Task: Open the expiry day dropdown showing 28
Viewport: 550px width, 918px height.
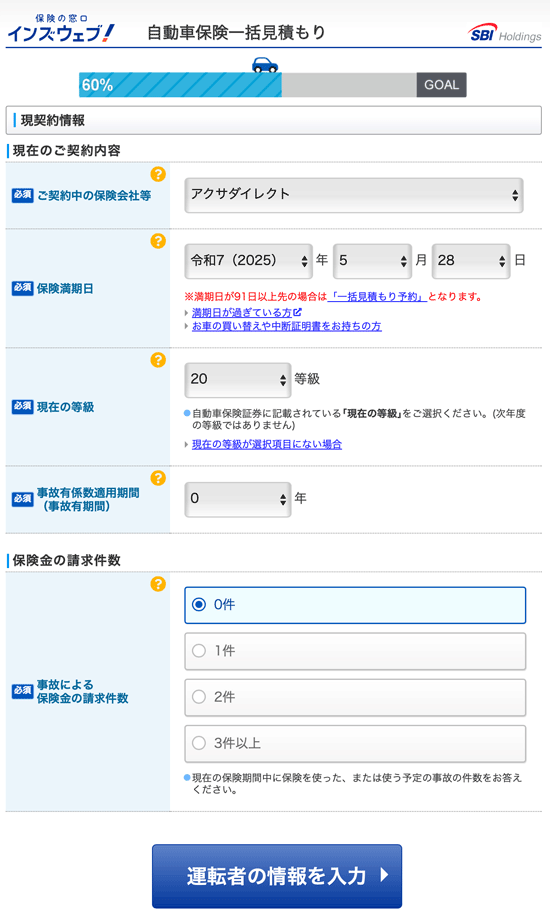Action: click(x=471, y=261)
